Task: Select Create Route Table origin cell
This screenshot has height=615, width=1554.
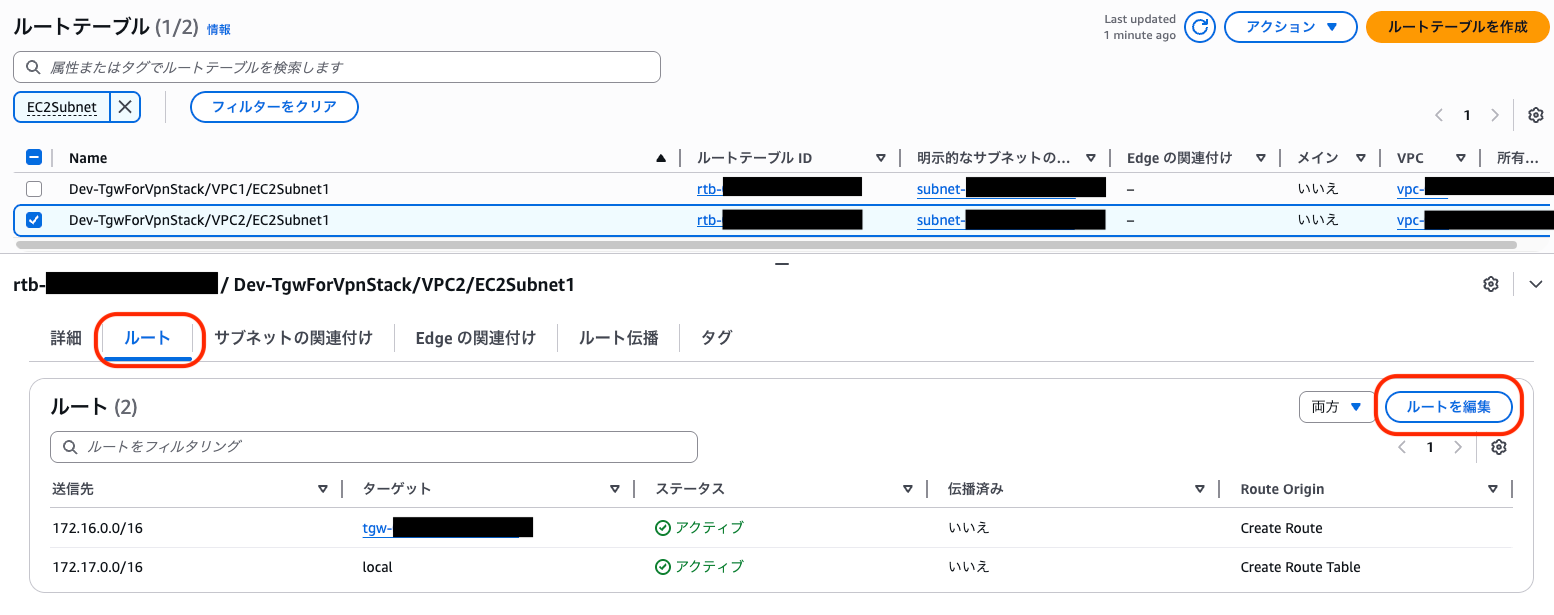Action: tap(1300, 567)
